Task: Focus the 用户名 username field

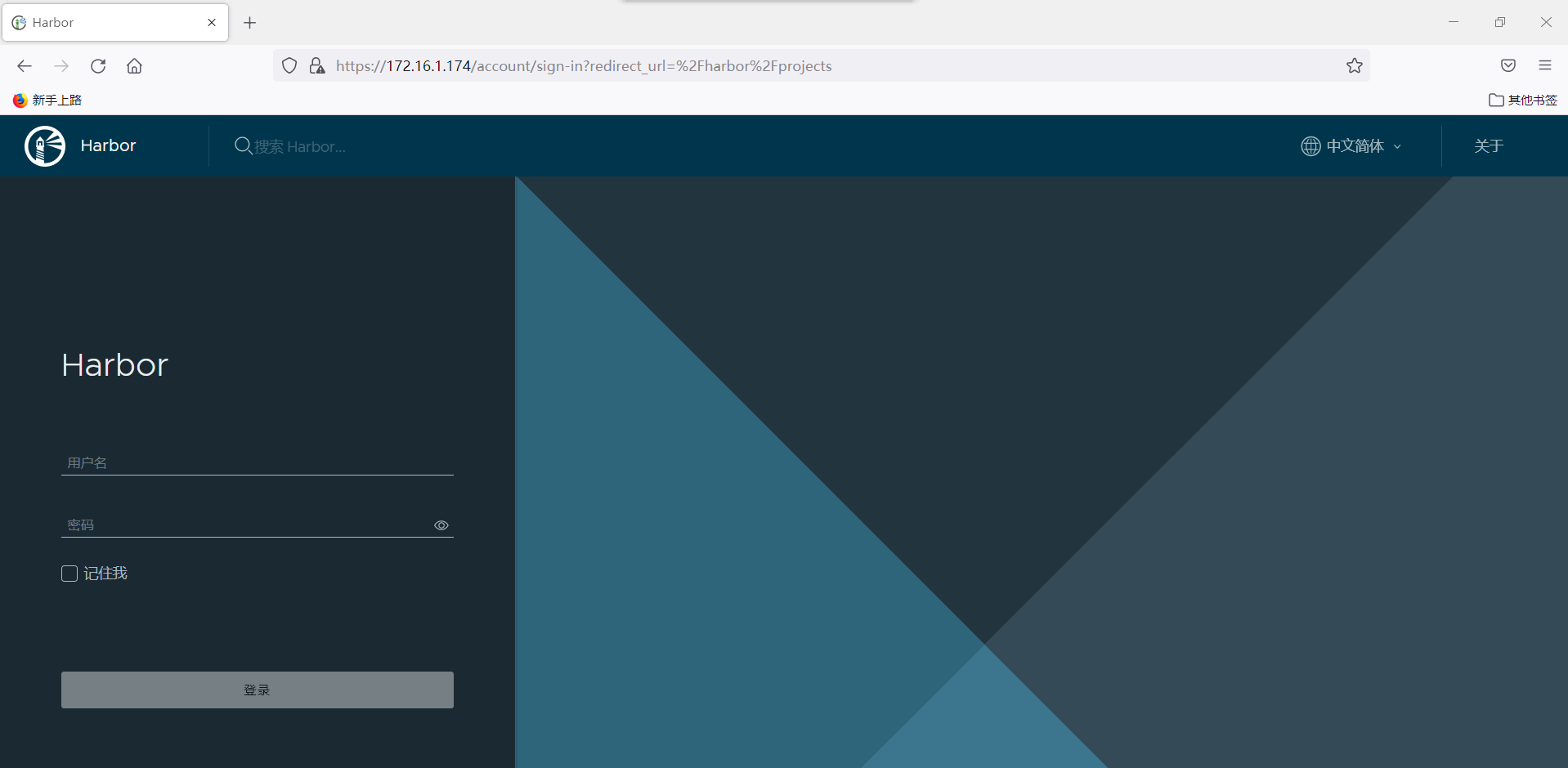Action: [x=258, y=462]
